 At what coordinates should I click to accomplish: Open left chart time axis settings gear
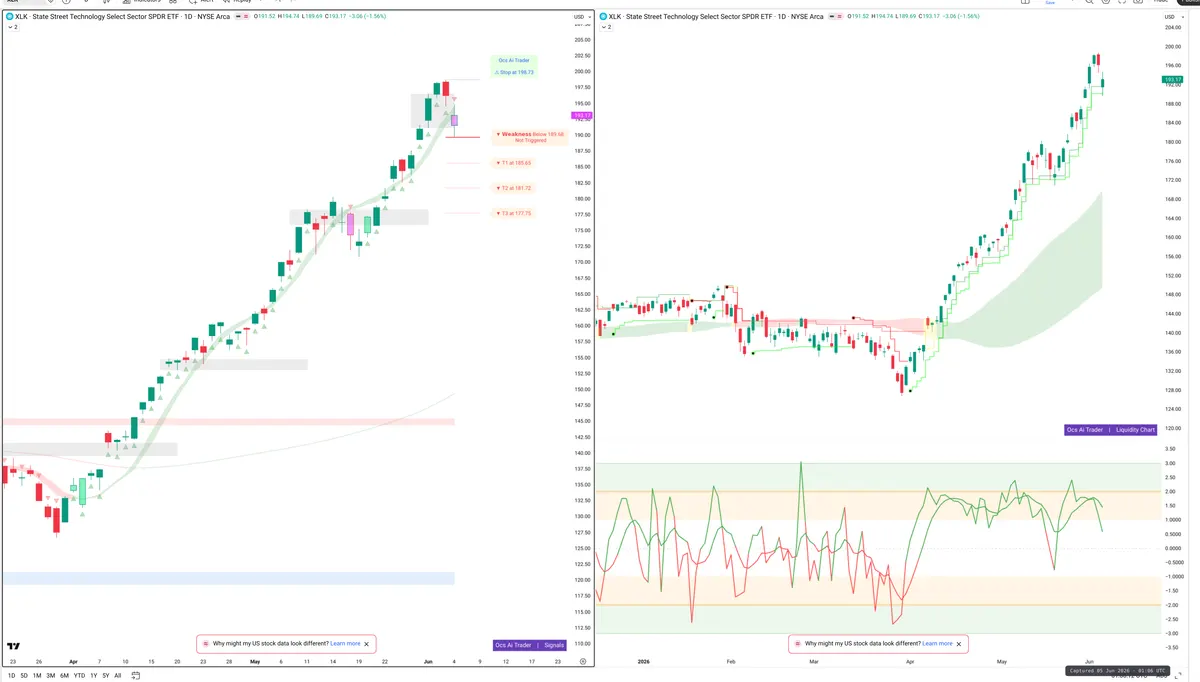pyautogui.click(x=582, y=661)
